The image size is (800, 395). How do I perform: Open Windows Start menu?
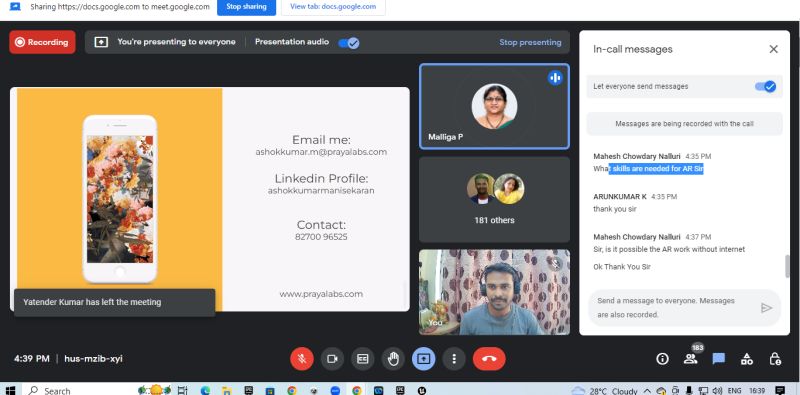coord(10,390)
